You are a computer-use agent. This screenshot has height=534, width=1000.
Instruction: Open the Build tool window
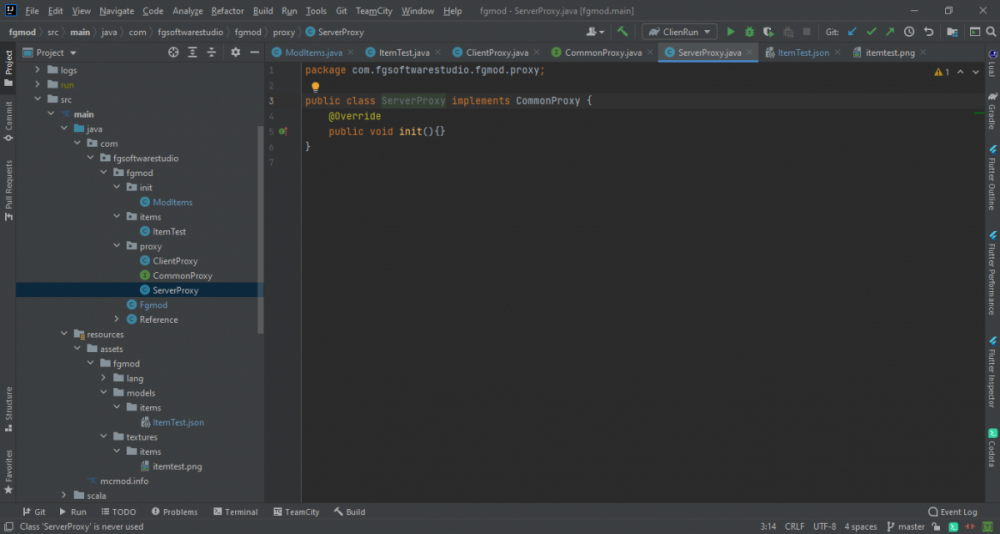[x=349, y=512]
